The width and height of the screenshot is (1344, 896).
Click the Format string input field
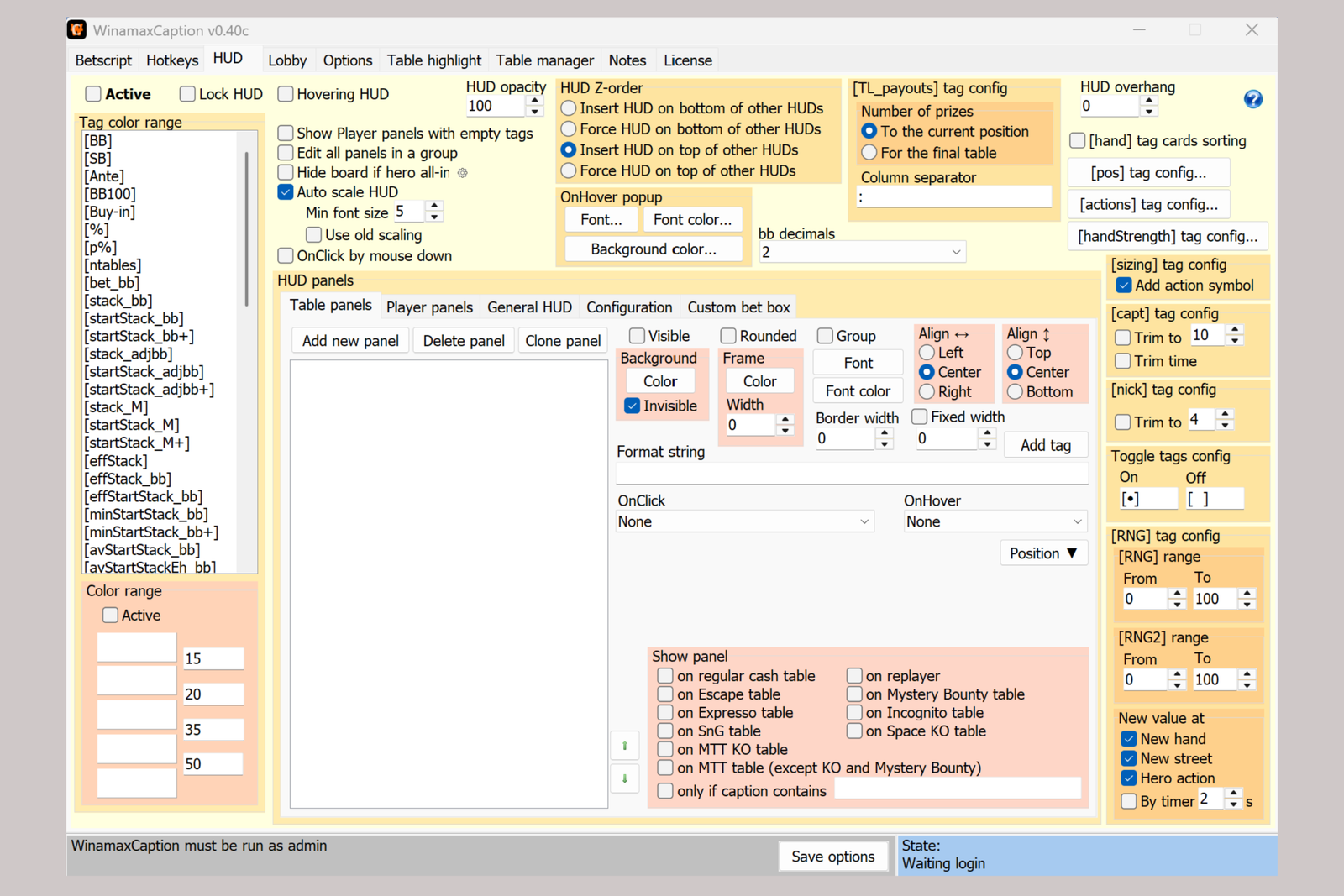click(852, 474)
